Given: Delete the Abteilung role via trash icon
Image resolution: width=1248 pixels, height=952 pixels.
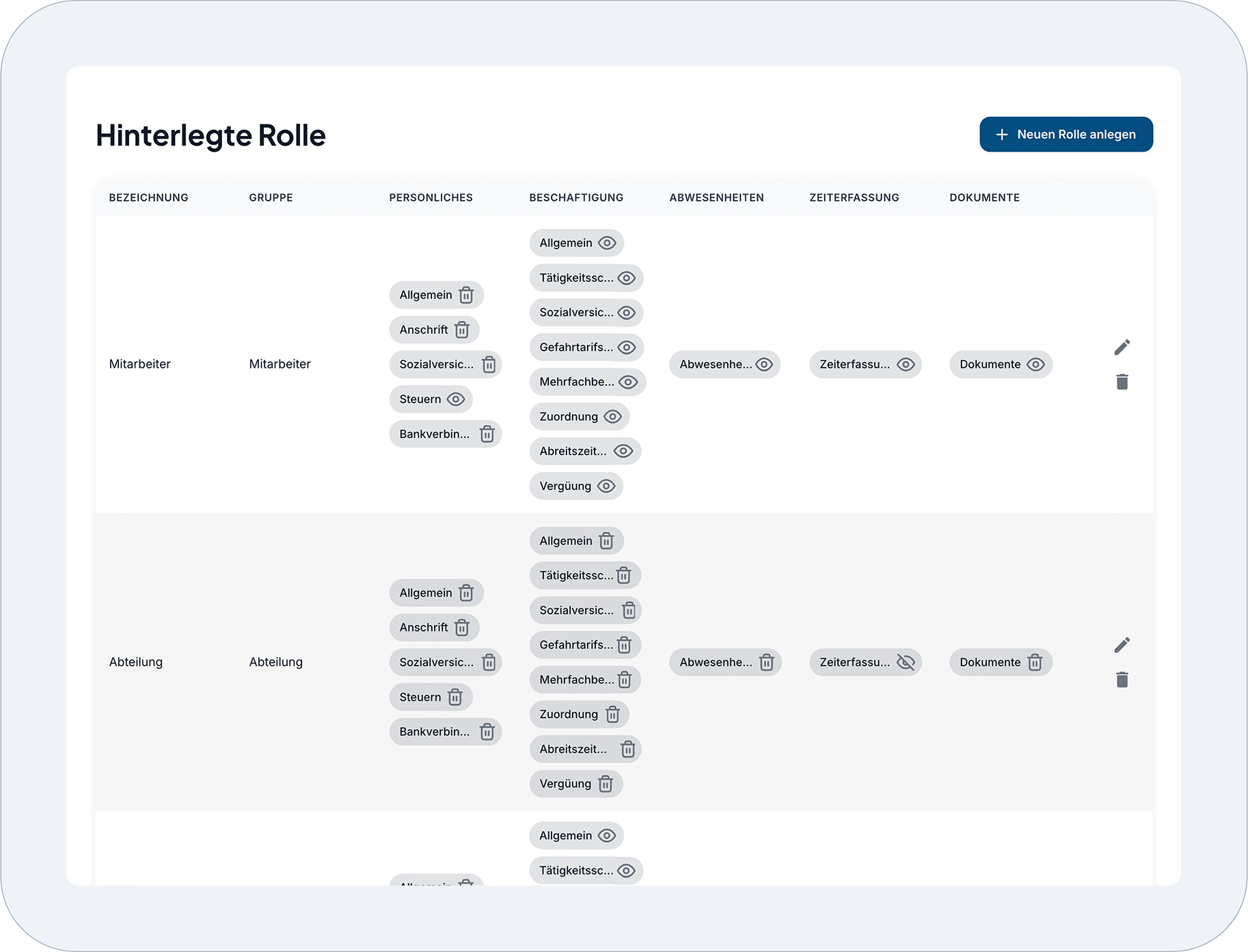Looking at the screenshot, I should [x=1122, y=679].
